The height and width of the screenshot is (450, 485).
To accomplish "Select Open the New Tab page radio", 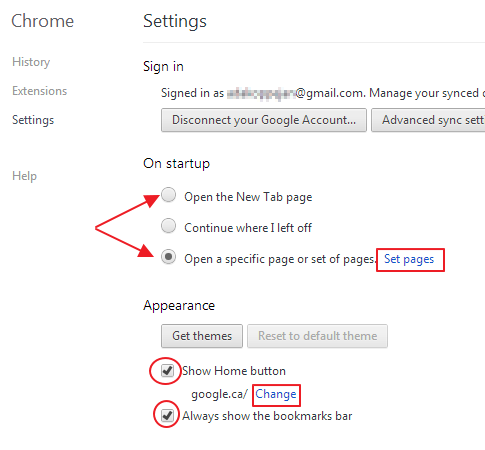I will tap(168, 195).
